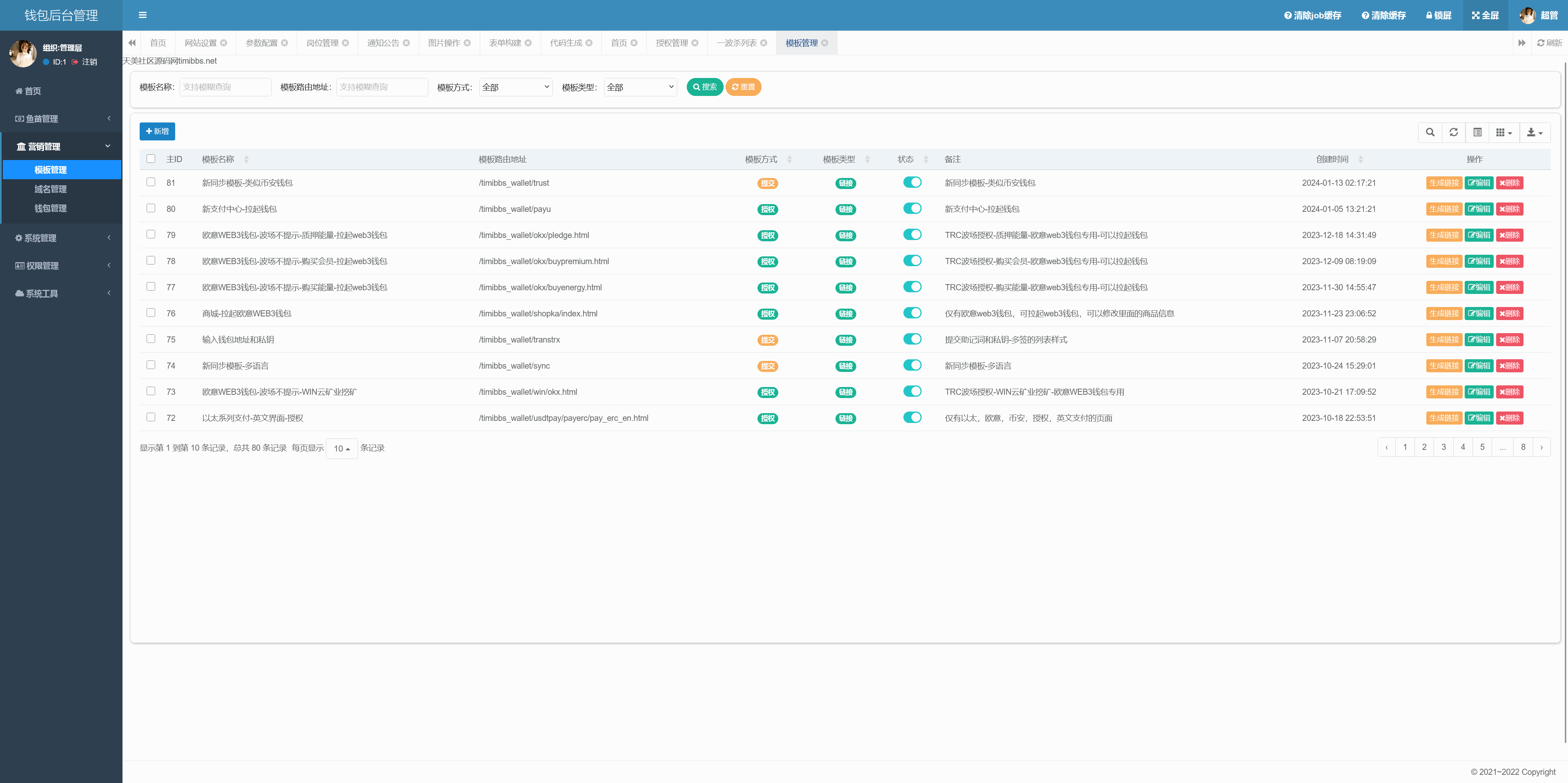Check the select-all header checkbox

click(x=151, y=158)
